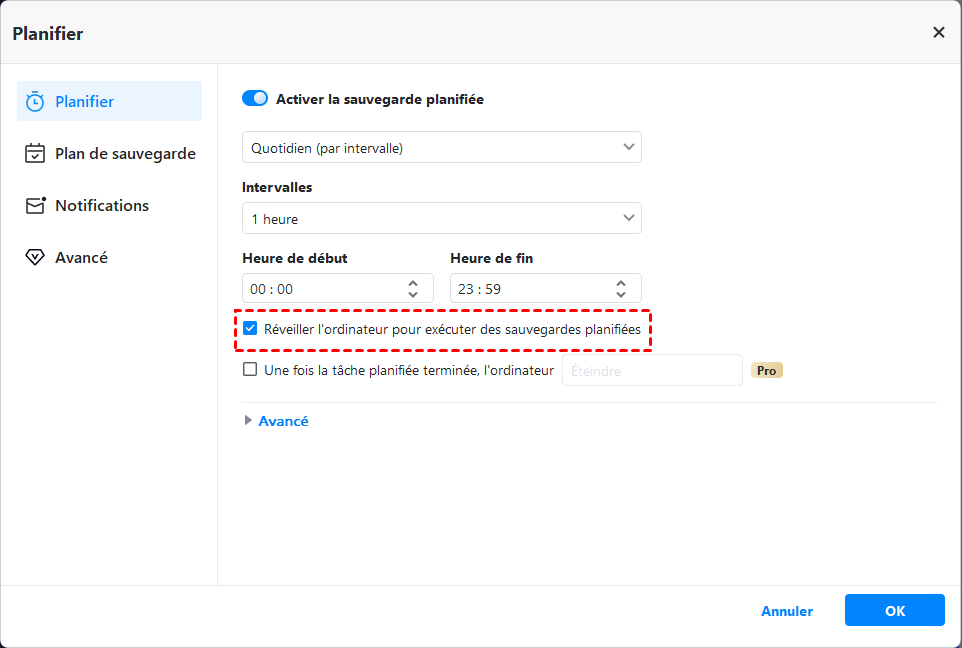Open the Intervalles 1 heure dropdown
962x648 pixels.
point(441,218)
